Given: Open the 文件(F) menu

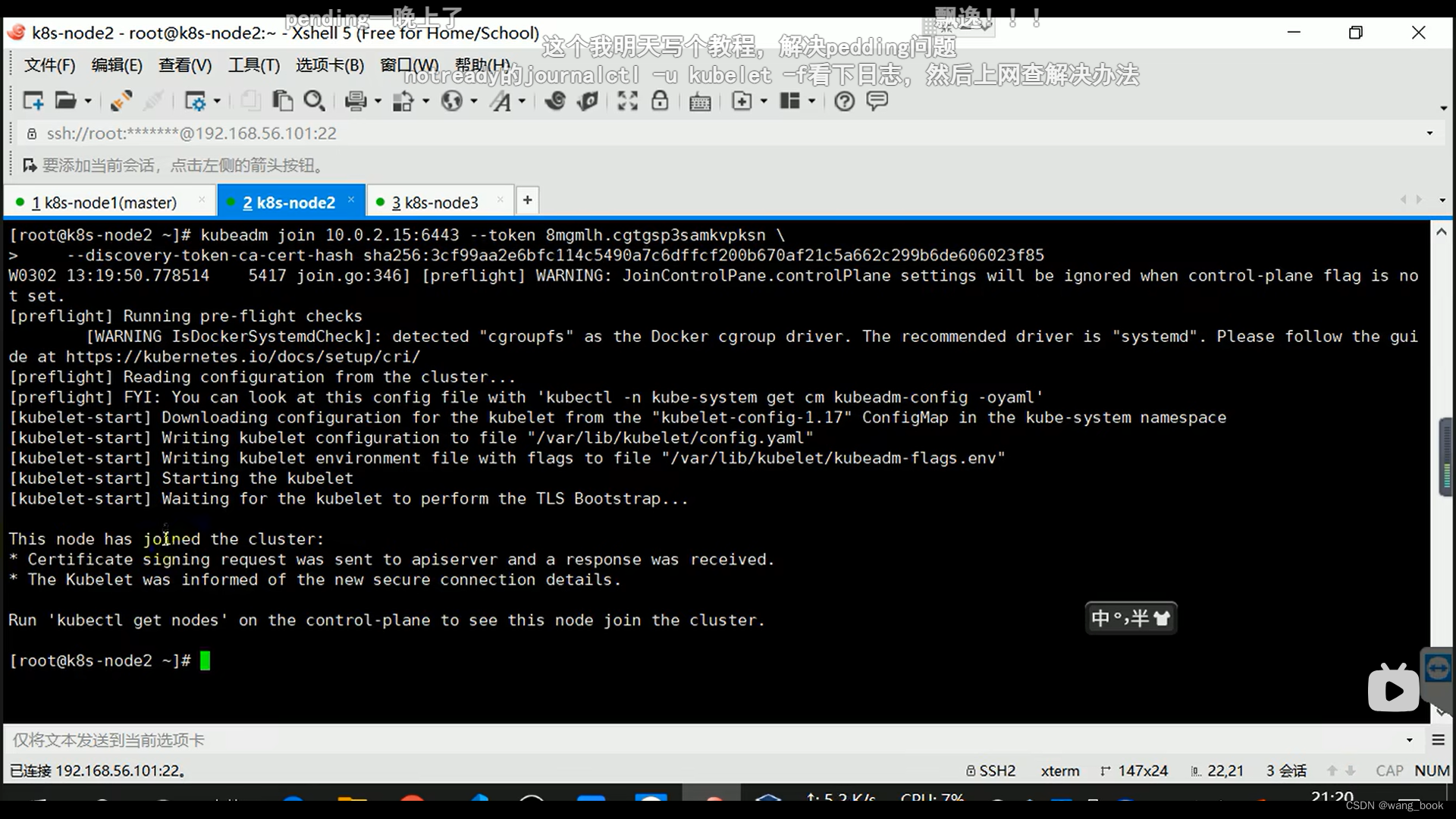Looking at the screenshot, I should point(50,65).
